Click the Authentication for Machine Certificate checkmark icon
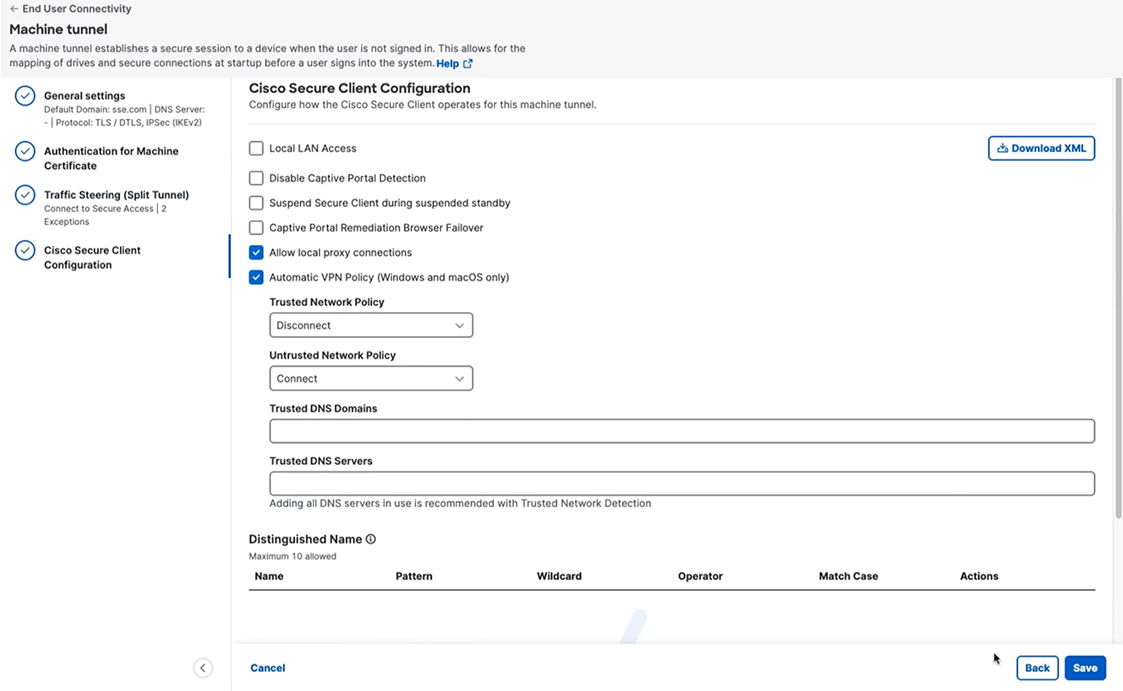This screenshot has height=691, width=1123. click(25, 151)
